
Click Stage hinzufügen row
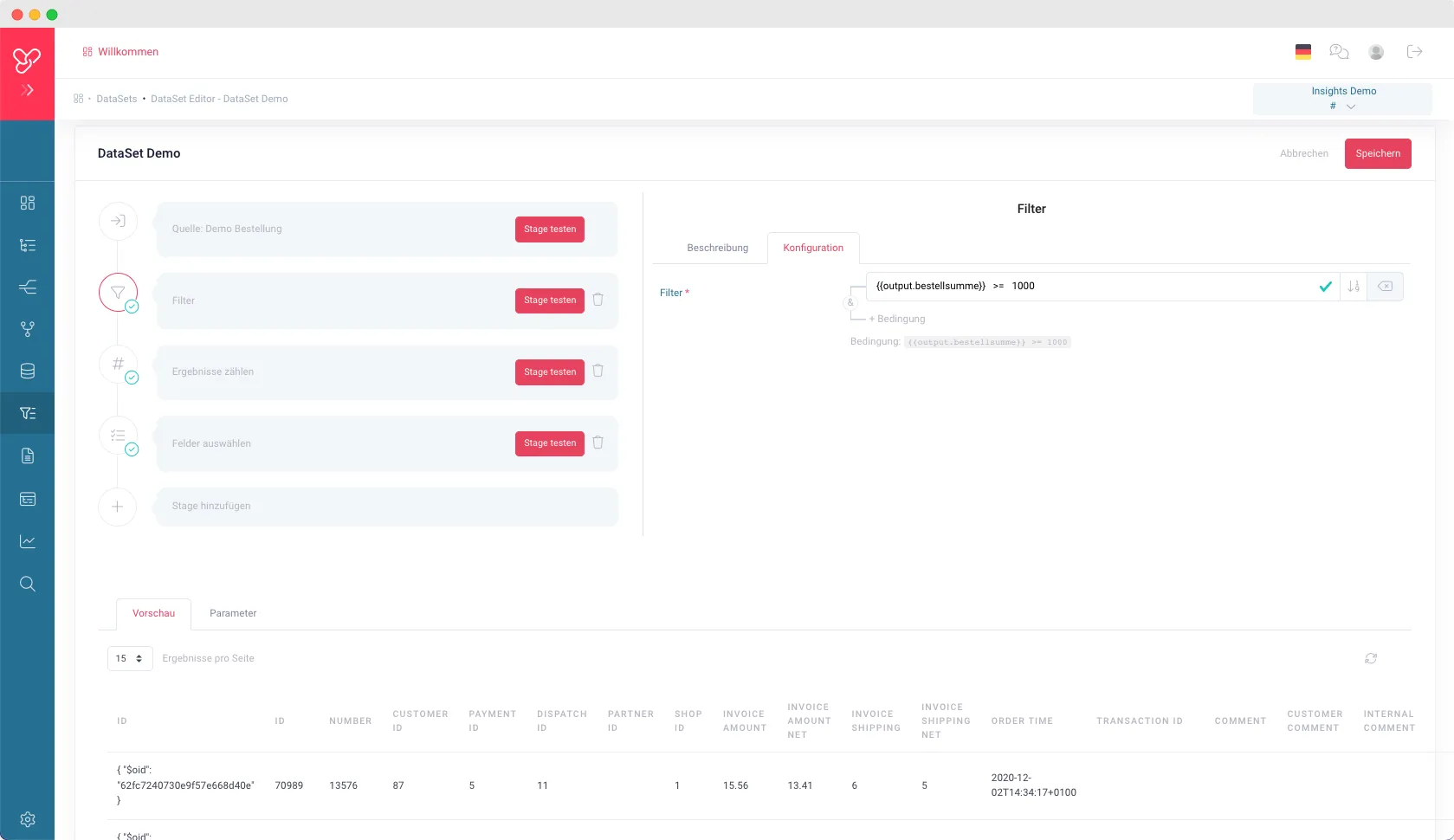[387, 507]
